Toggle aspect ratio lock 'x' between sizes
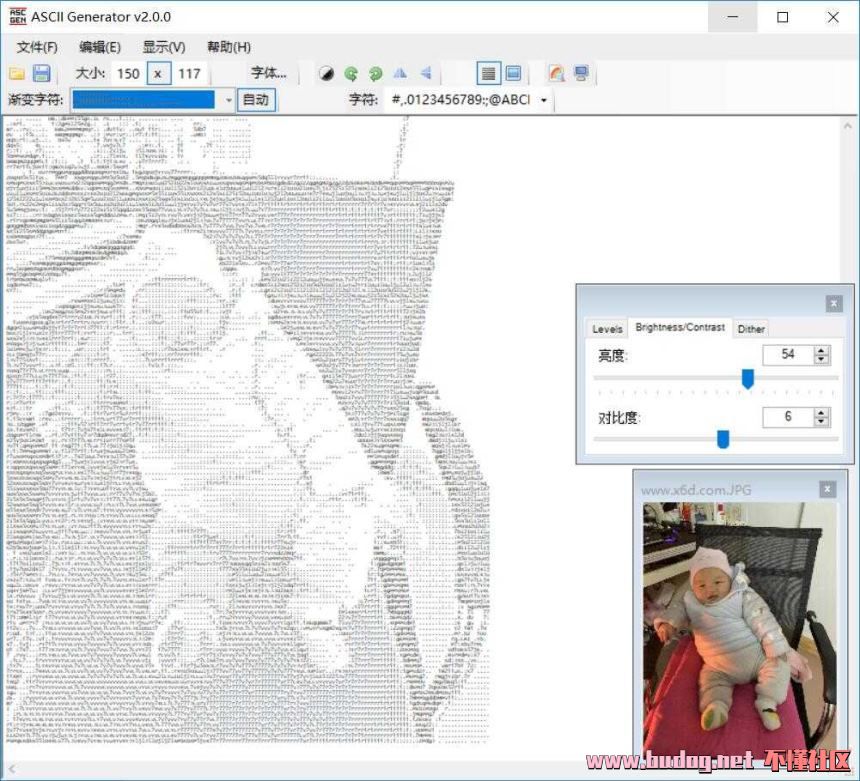 158,73
